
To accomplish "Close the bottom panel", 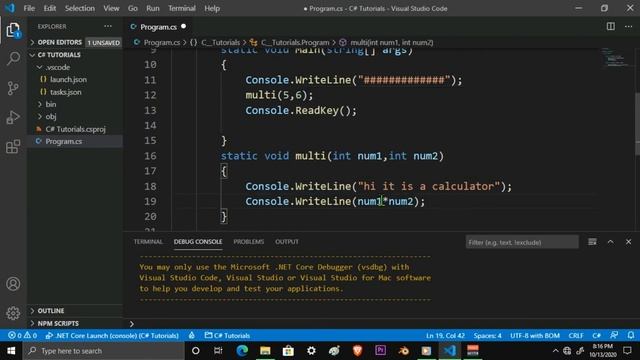I will [x=628, y=242].
